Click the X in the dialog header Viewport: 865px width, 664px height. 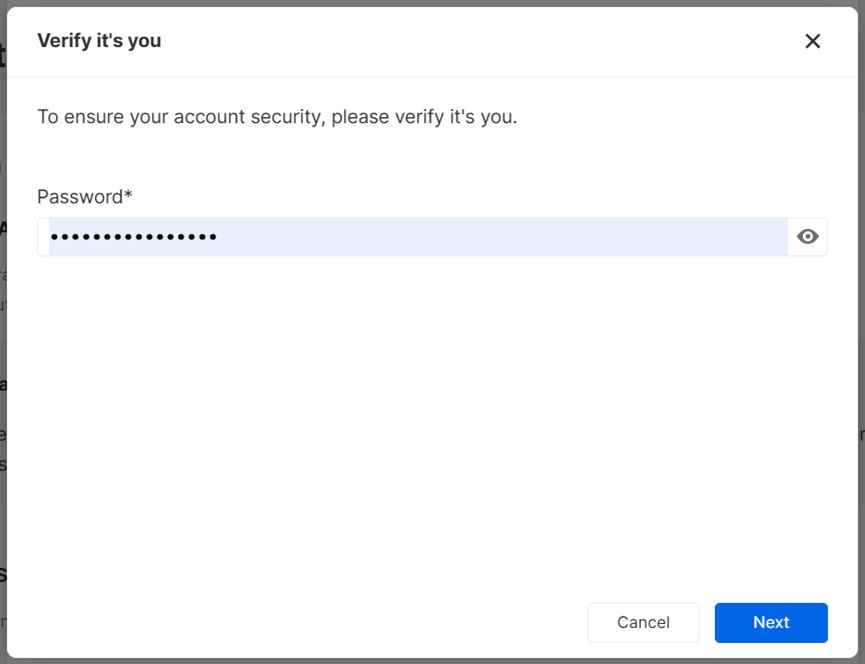tap(813, 41)
